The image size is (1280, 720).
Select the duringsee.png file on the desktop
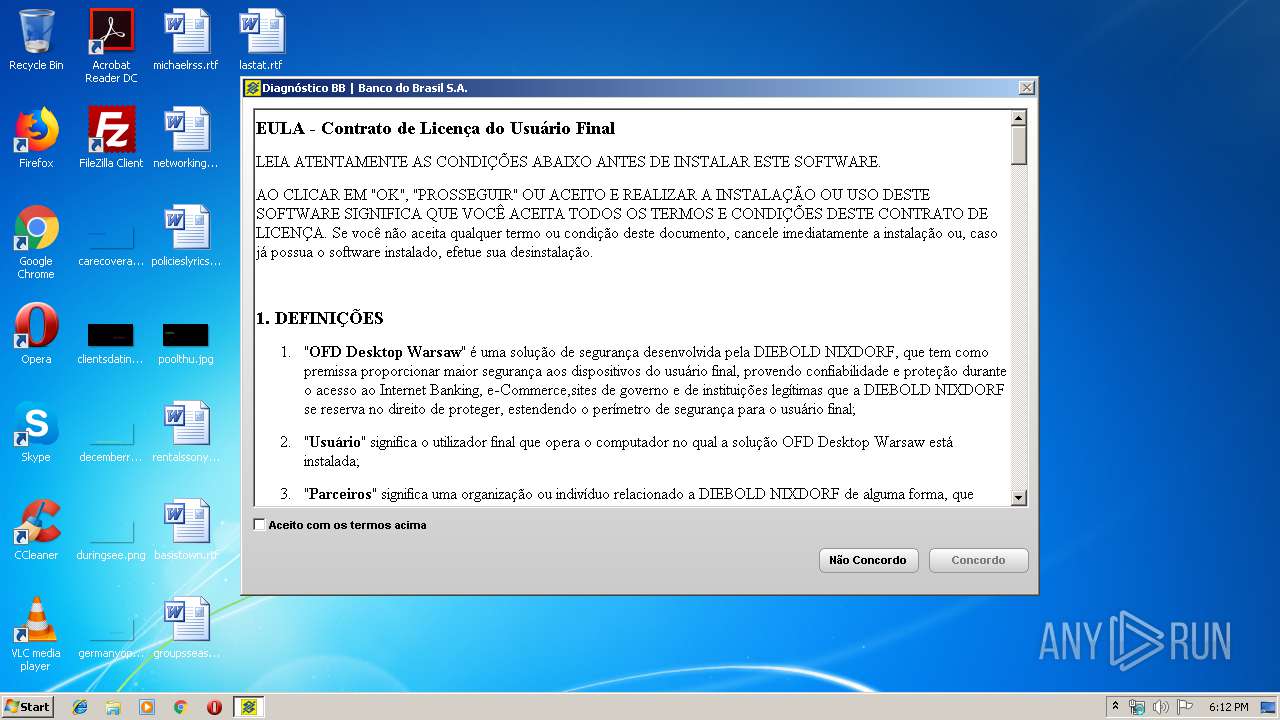pos(111,538)
